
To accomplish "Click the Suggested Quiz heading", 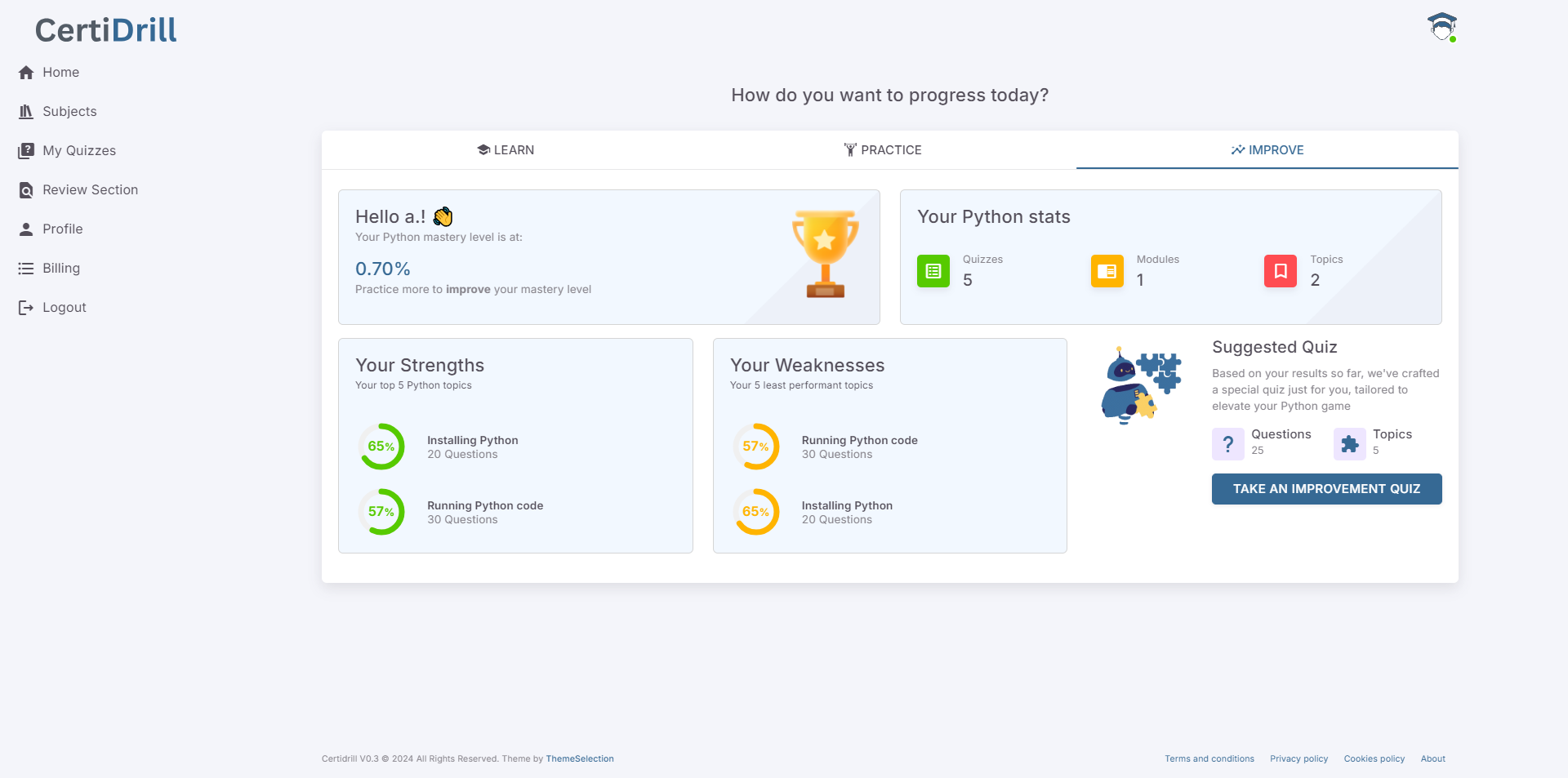I will click(1275, 347).
